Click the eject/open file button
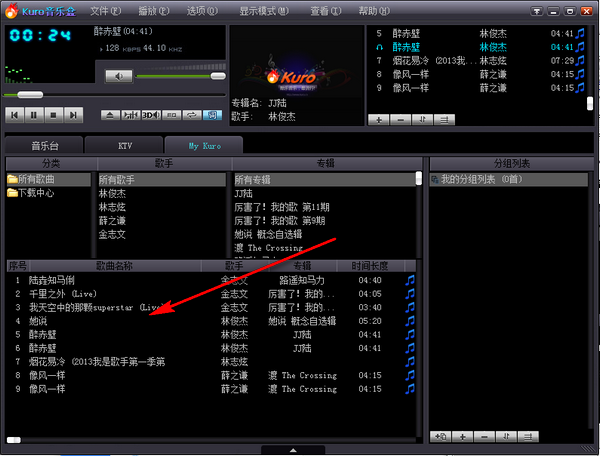The image size is (600, 456). [110, 115]
